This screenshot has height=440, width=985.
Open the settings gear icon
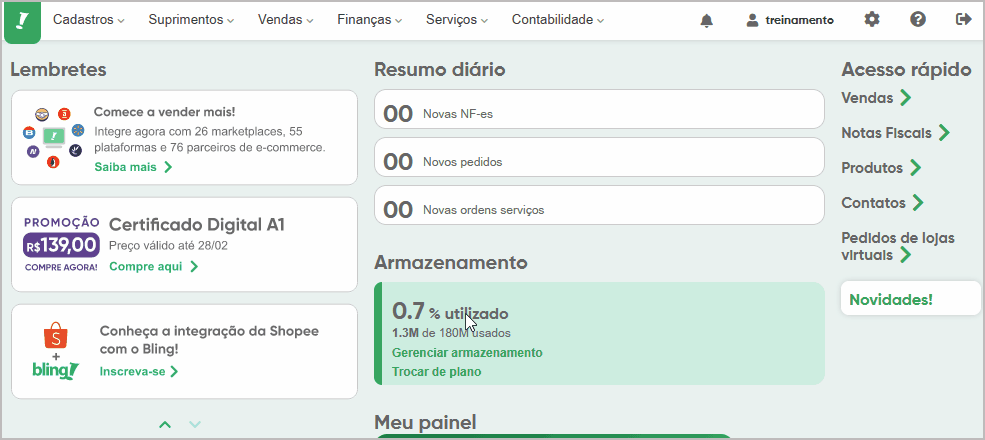pyautogui.click(x=871, y=19)
